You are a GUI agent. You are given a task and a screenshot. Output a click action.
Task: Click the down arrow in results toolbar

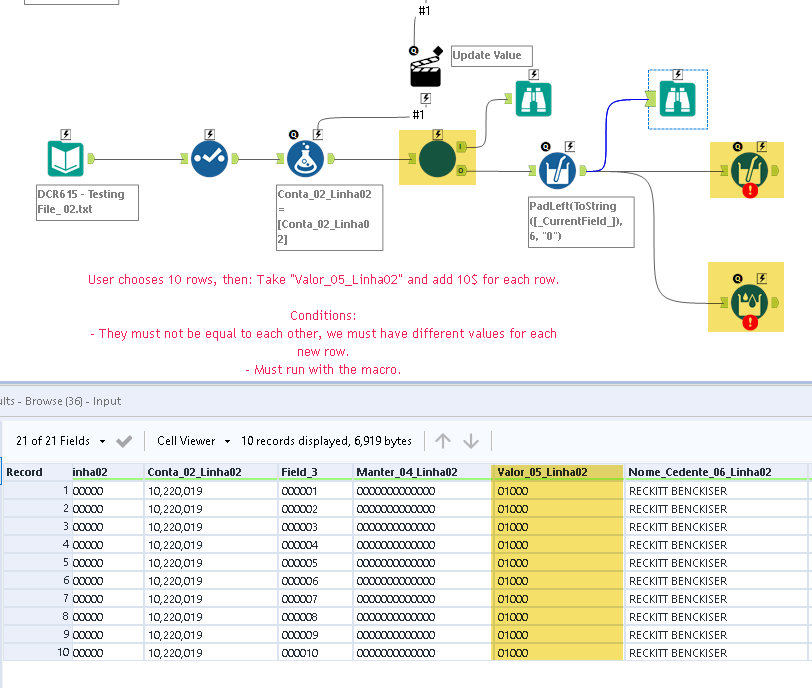pos(470,440)
